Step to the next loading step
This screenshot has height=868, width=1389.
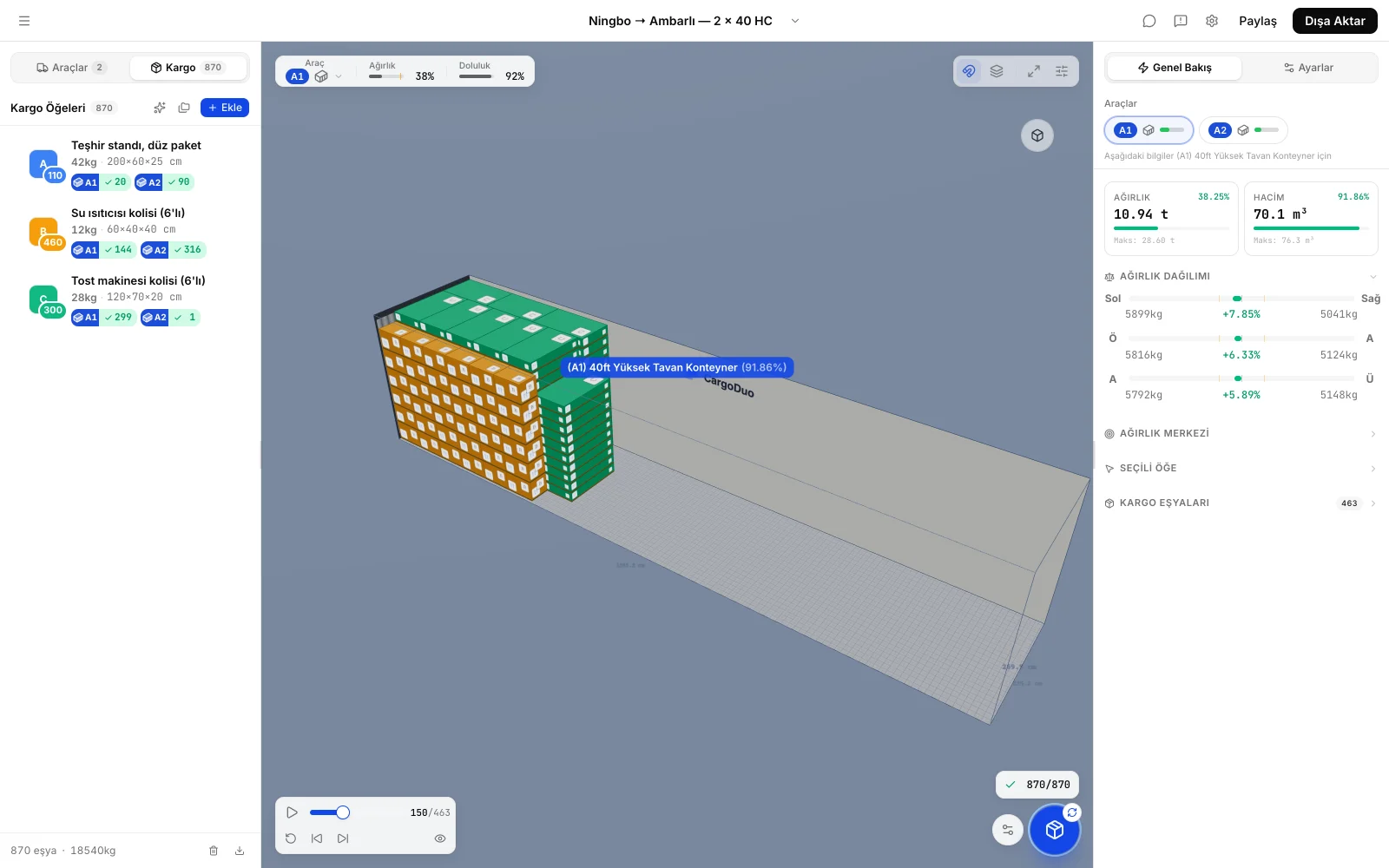pos(343,838)
